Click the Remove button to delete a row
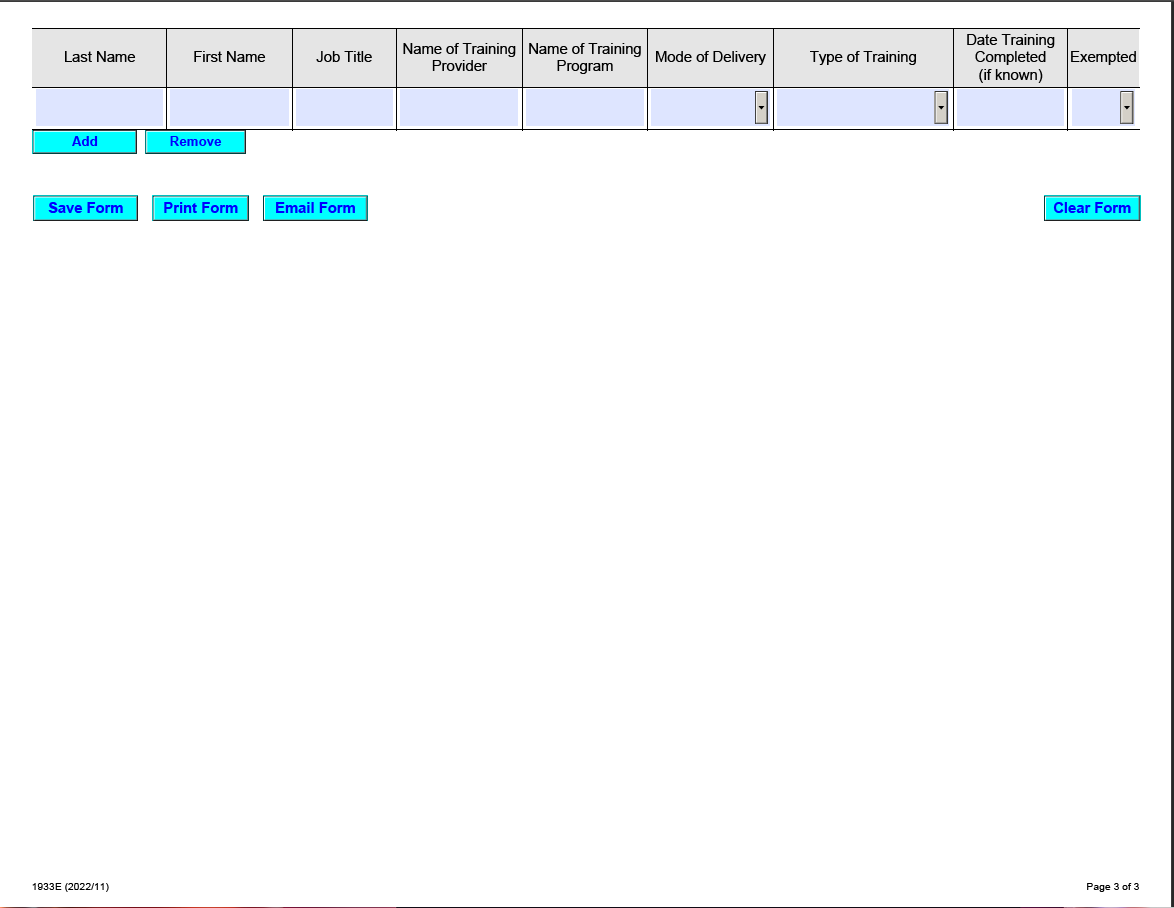 (x=195, y=142)
